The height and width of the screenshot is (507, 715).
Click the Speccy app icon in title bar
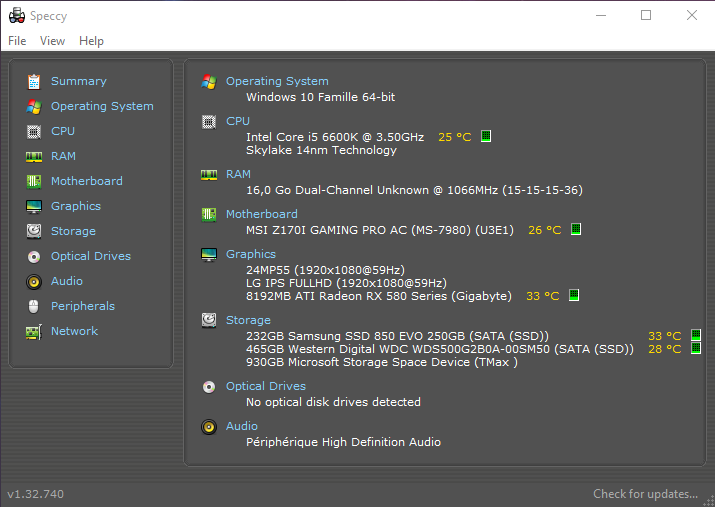[x=17, y=16]
